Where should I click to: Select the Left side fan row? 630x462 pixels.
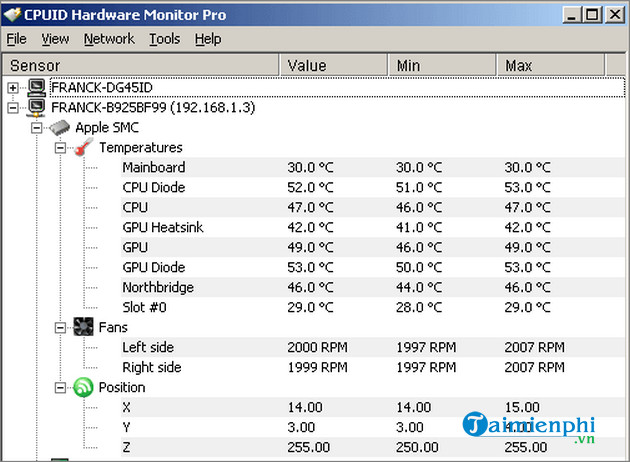click(372, 347)
